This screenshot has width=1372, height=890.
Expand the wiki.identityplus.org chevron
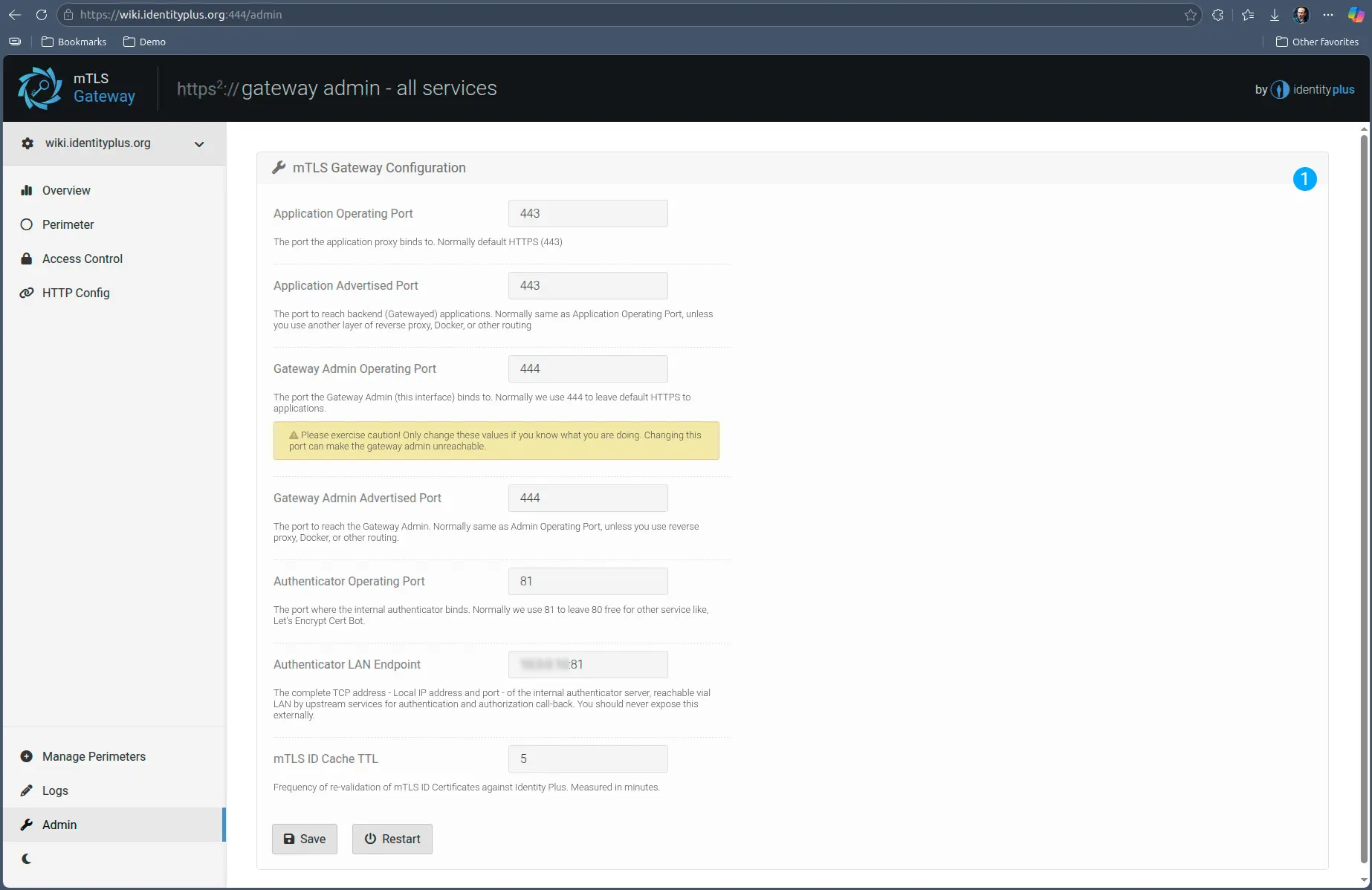[x=198, y=144]
